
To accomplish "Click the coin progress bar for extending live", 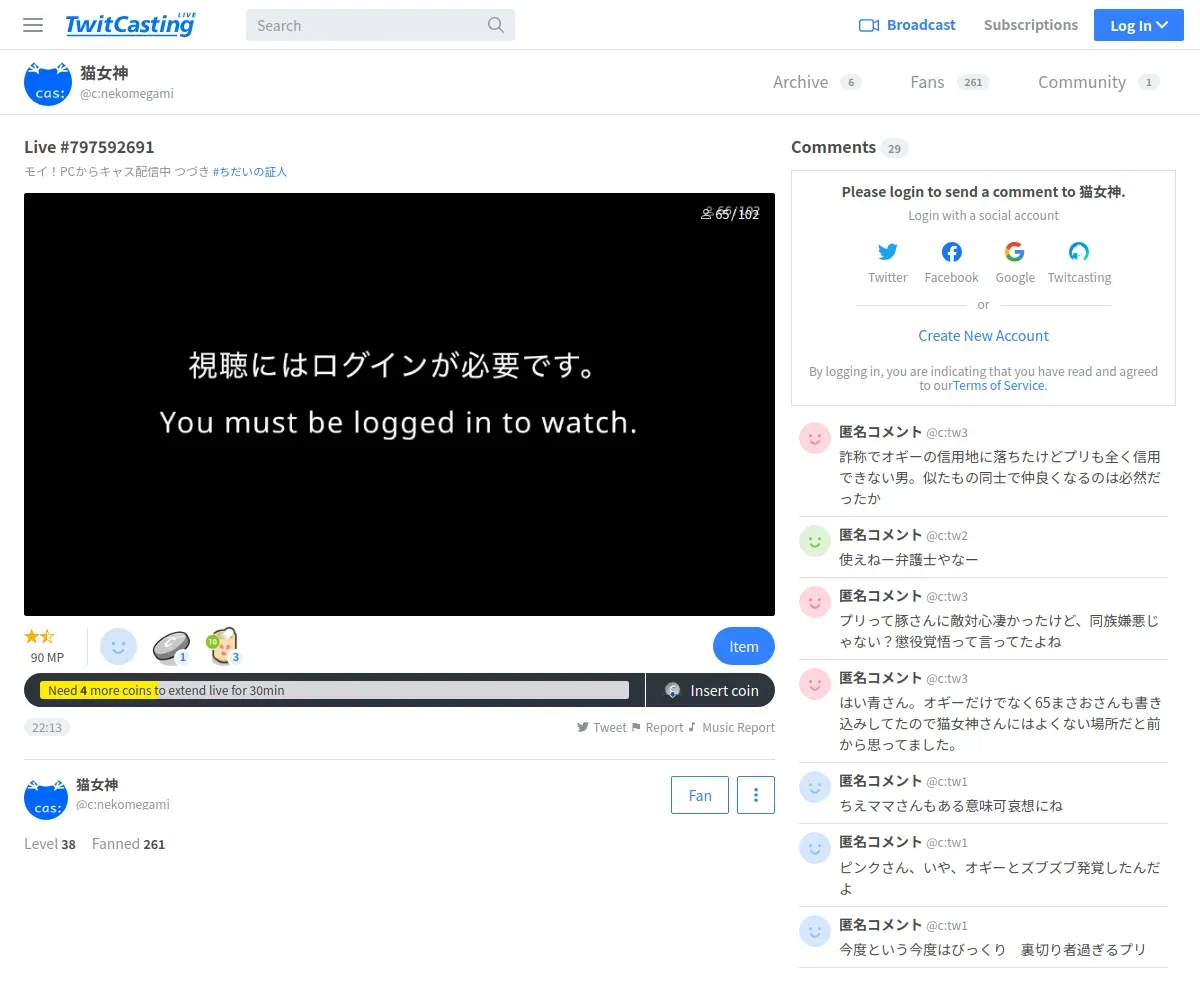I will point(334,690).
